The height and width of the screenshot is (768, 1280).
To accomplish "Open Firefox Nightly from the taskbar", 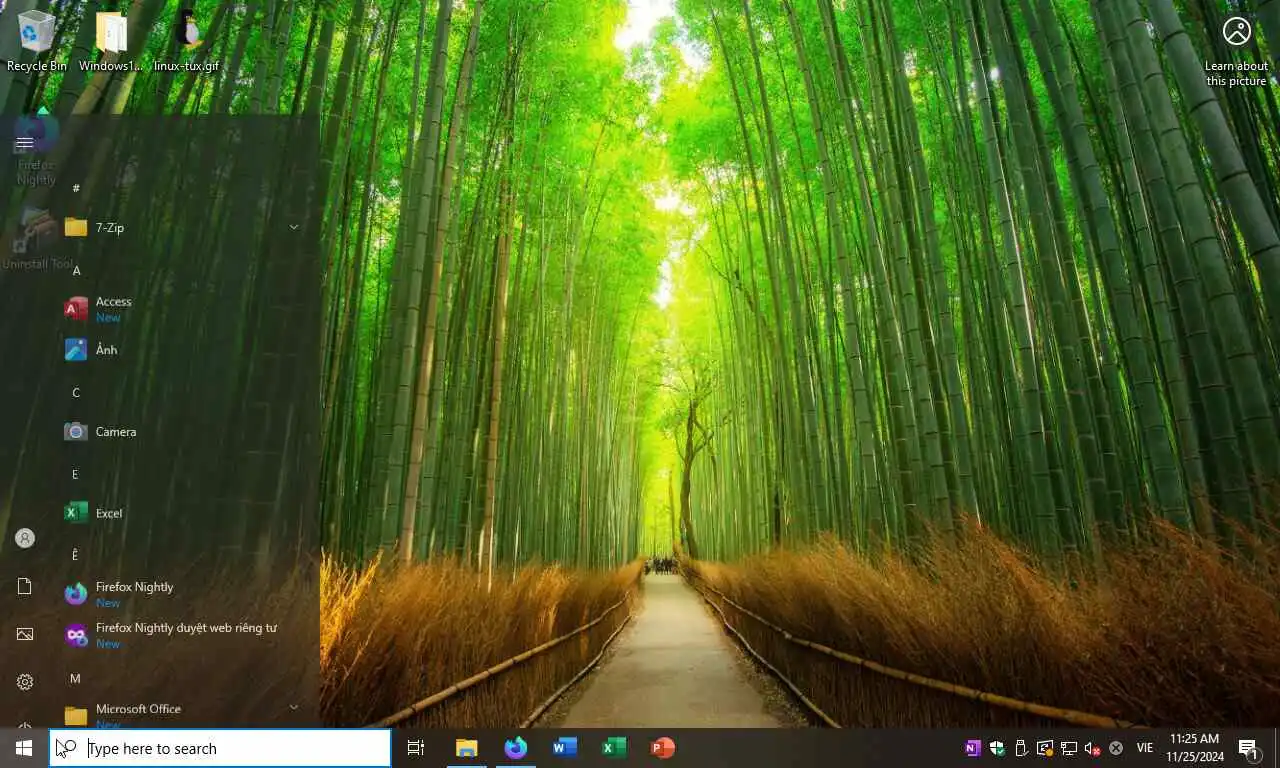I will click(515, 748).
